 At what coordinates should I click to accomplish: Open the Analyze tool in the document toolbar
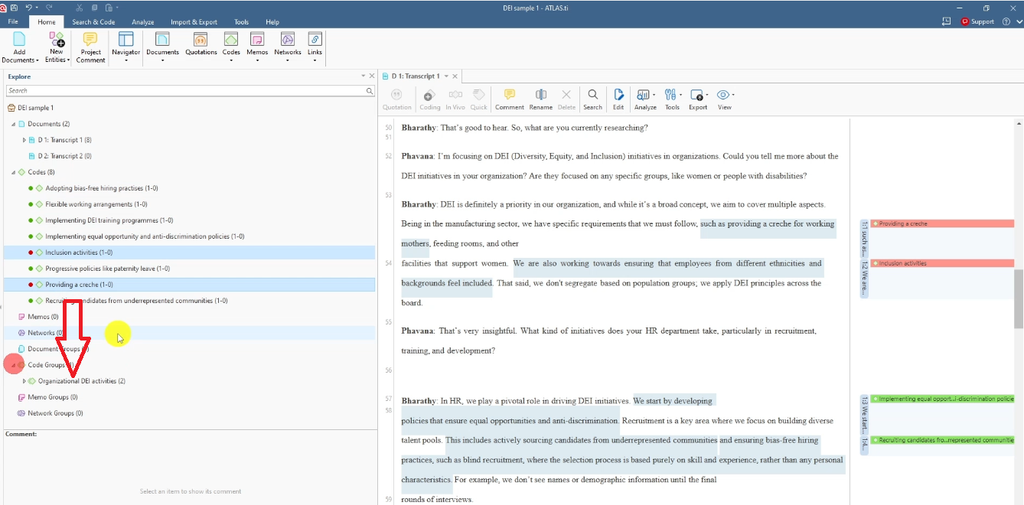[645, 99]
